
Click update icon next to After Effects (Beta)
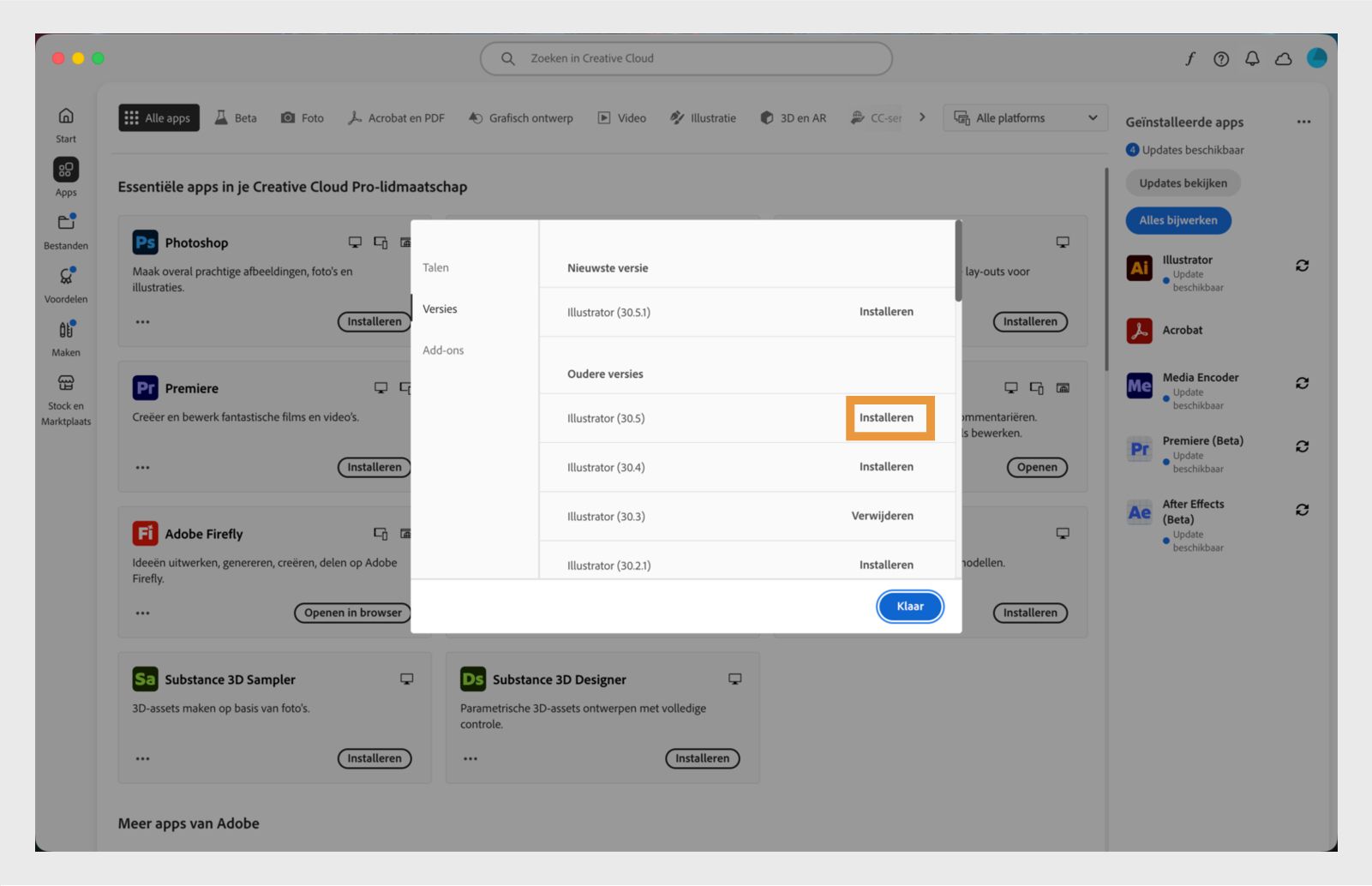tap(1302, 510)
